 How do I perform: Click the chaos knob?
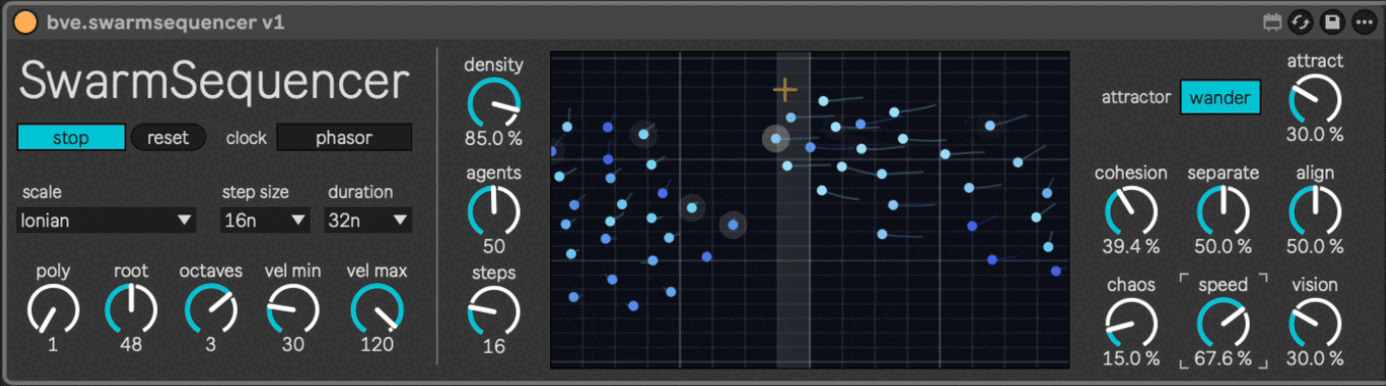tap(1131, 323)
